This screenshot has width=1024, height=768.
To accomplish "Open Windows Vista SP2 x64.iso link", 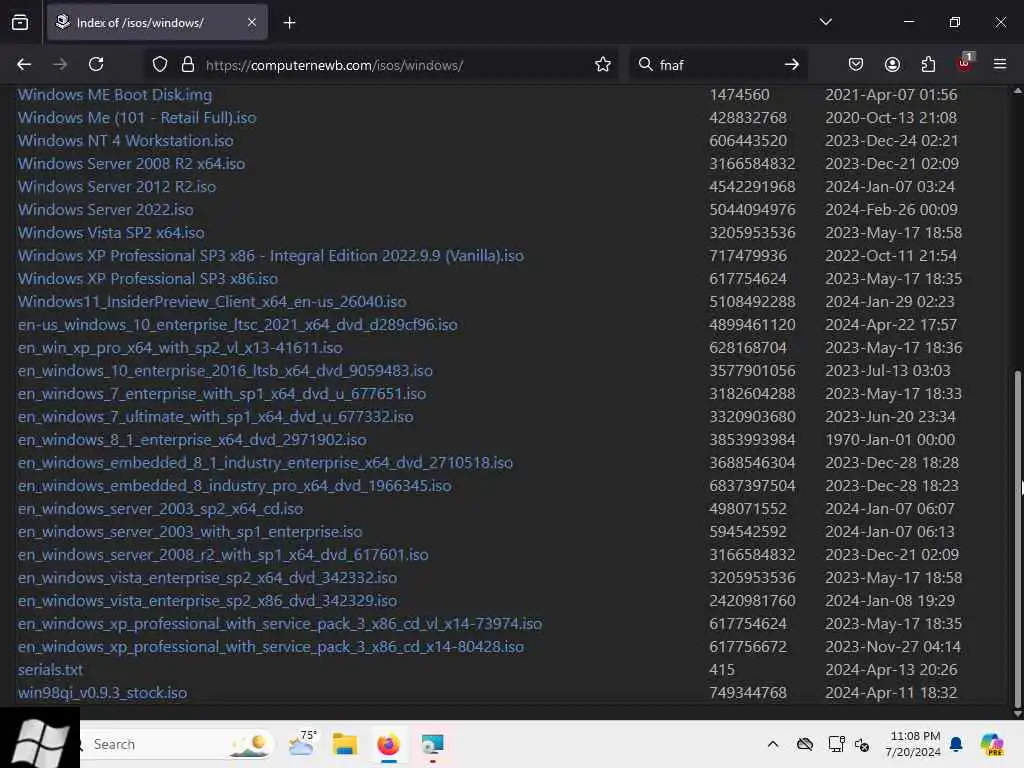I will [111, 232].
